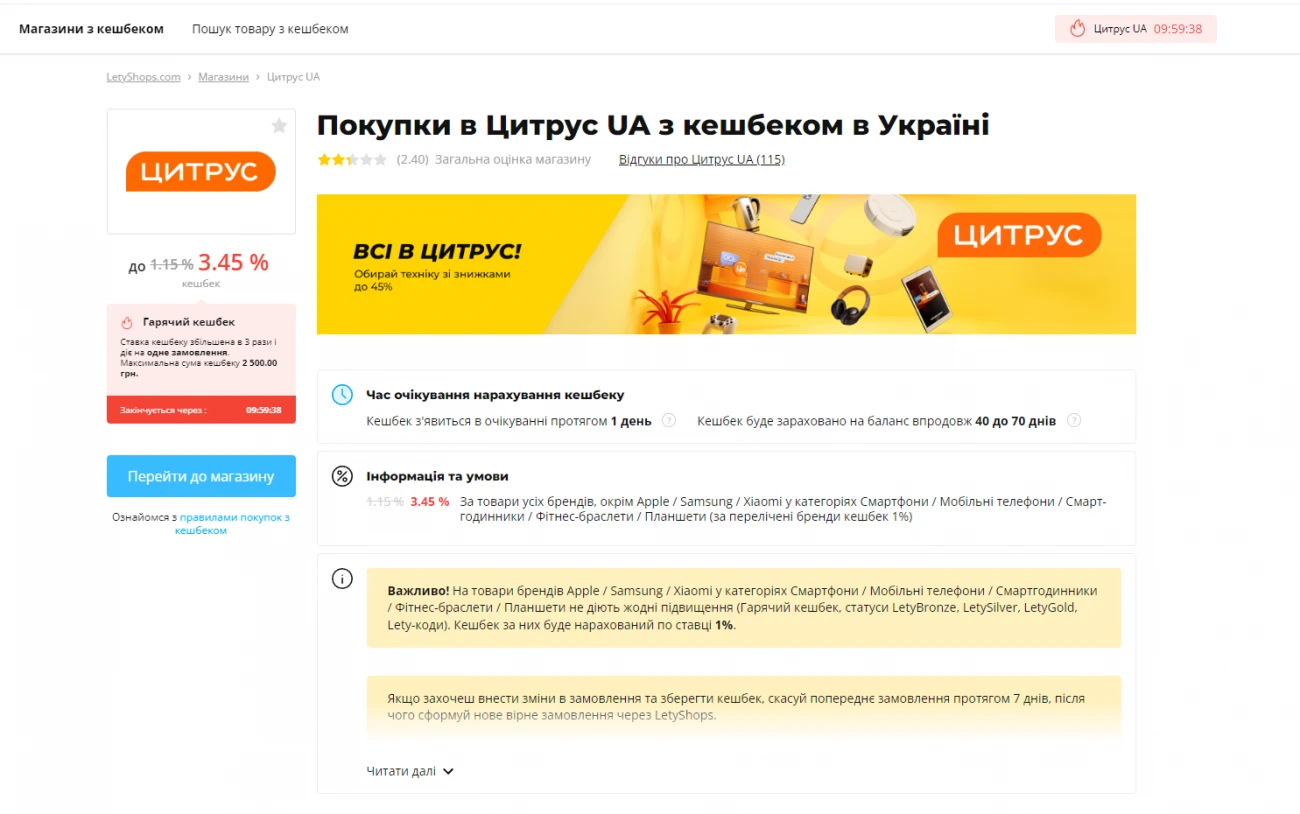Click the info circle icon beside Важливо notice
Image resolution: width=1300 pixels, height=814 pixels.
(x=342, y=578)
